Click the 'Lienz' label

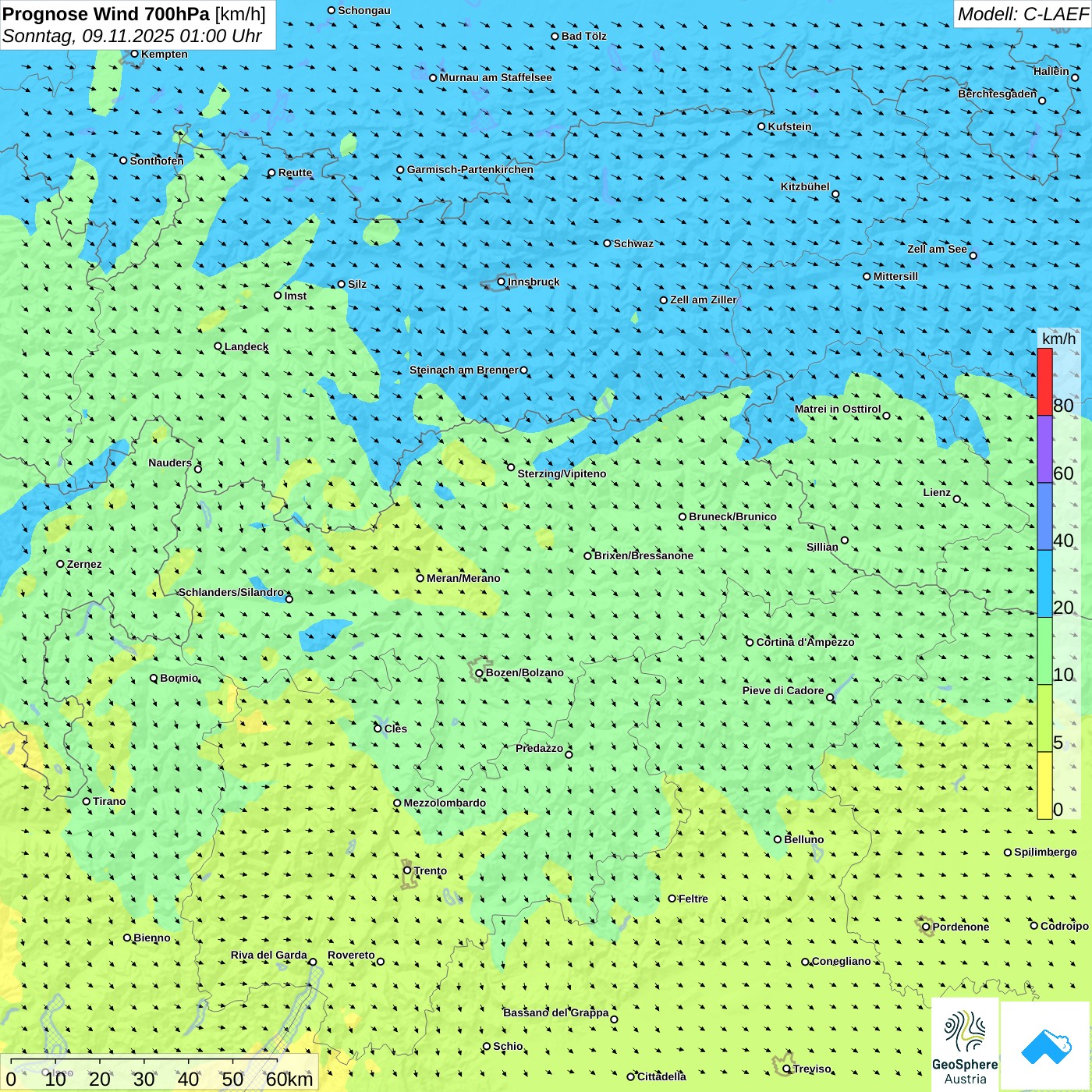click(937, 492)
